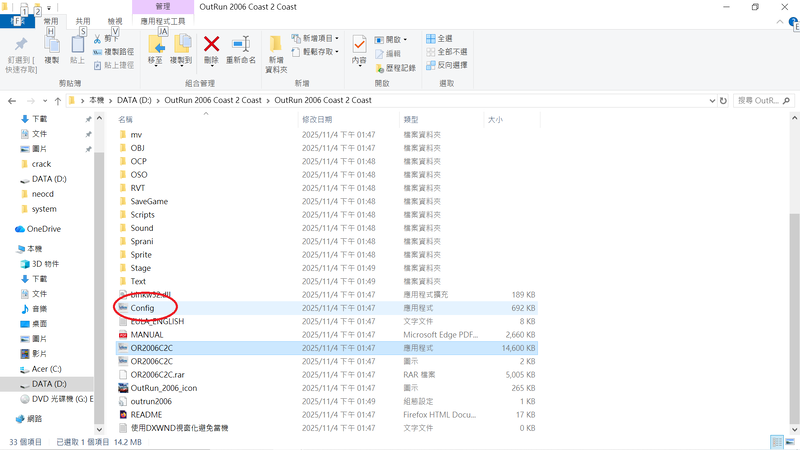The image size is (800, 450).
Task: Open the View ribbon tab
Action: click(115, 21)
